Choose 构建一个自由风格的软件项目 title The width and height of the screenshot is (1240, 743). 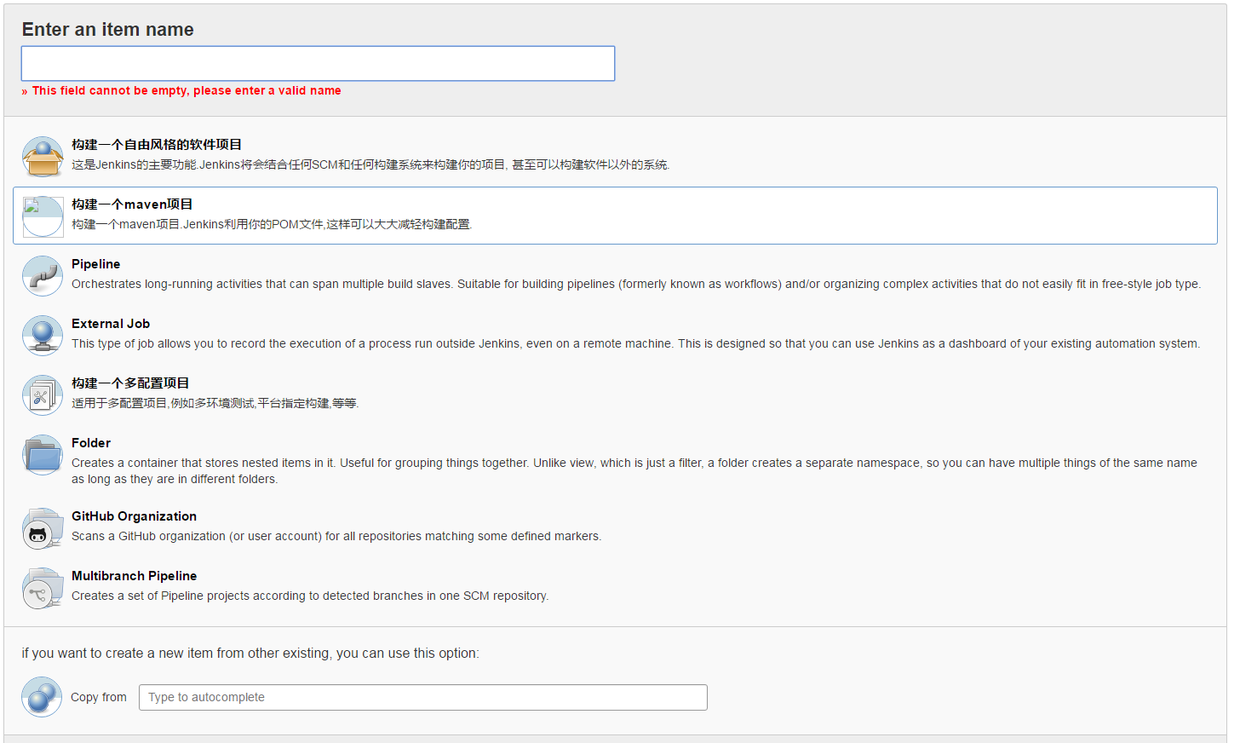[x=157, y=145]
